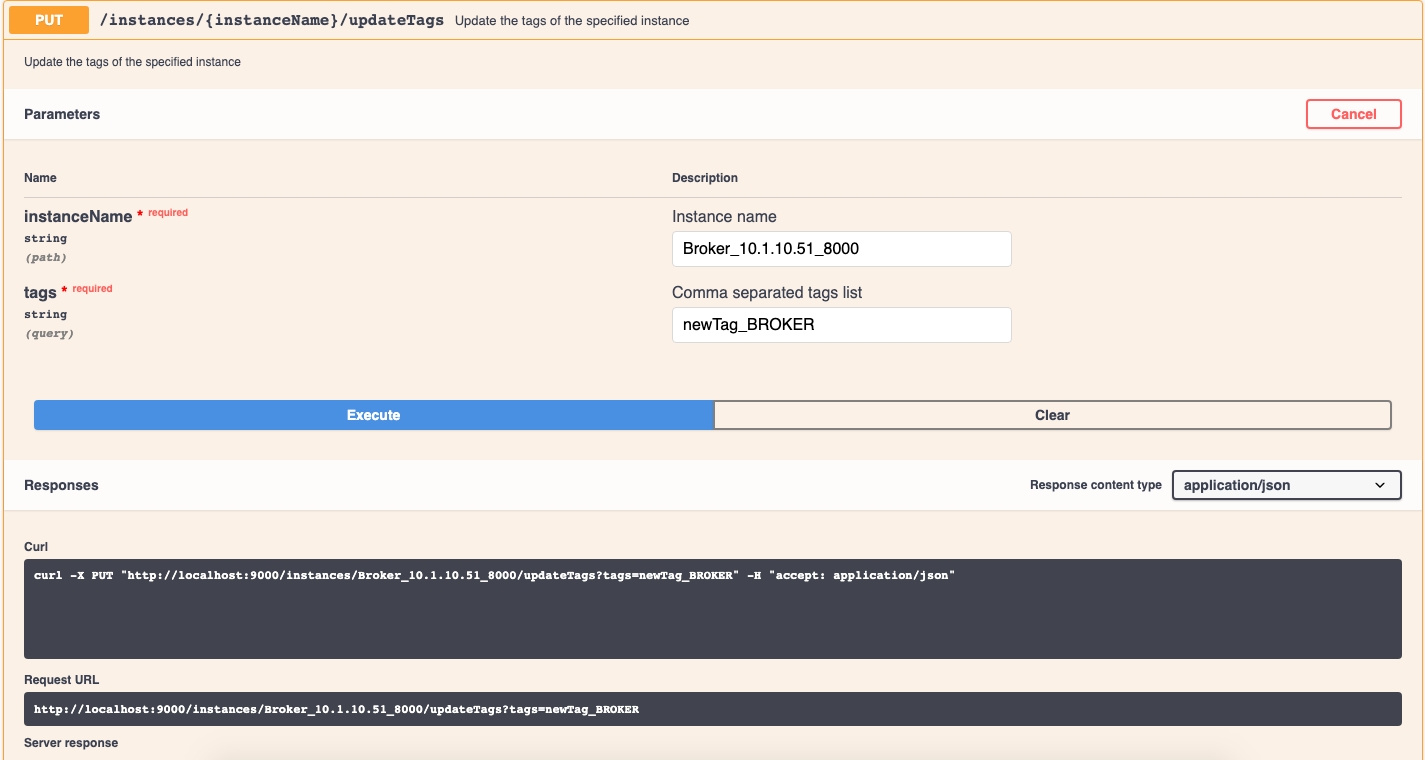Click the Curl label above the command
Image resolution: width=1425 pixels, height=760 pixels.
pyautogui.click(x=38, y=547)
